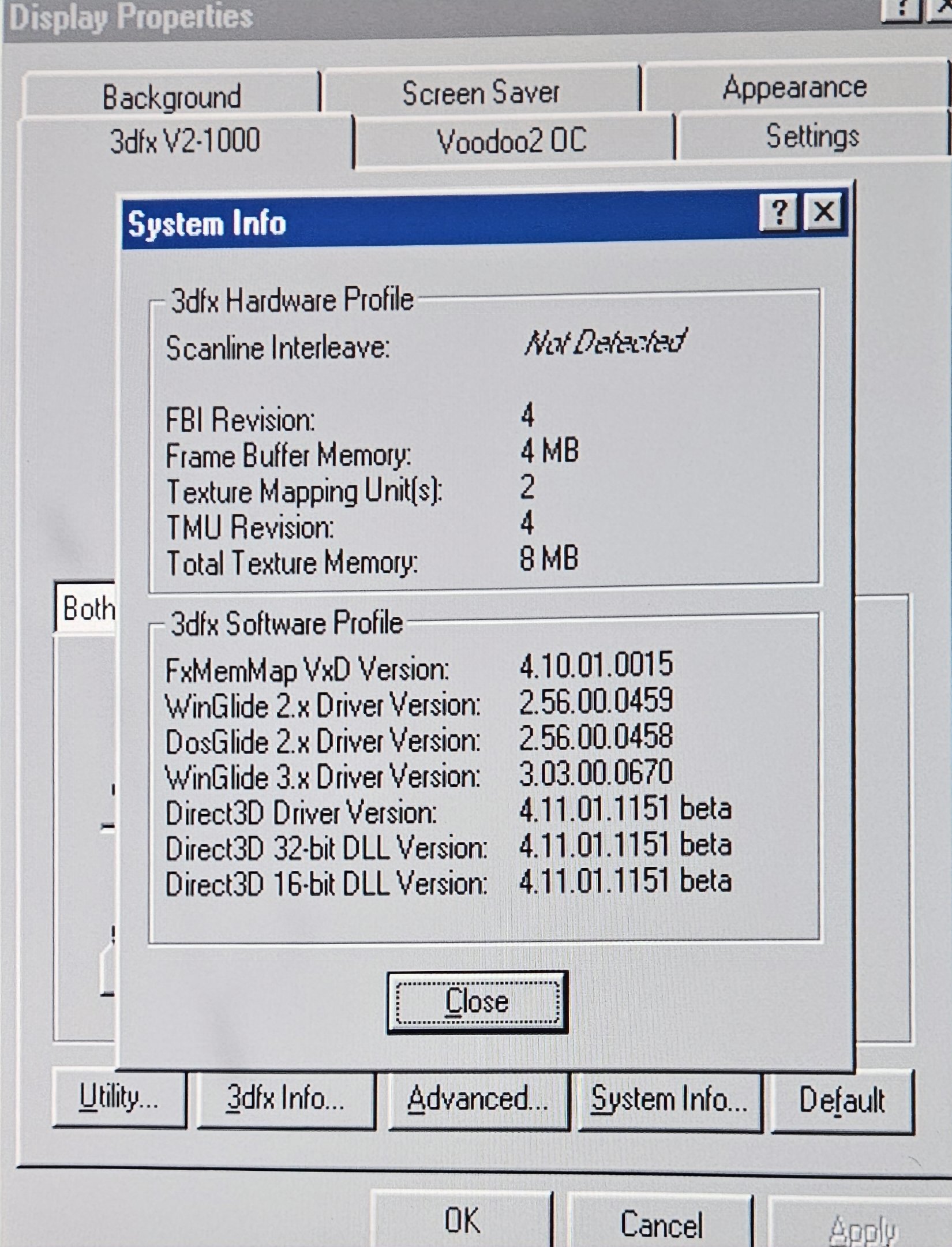Image resolution: width=952 pixels, height=1247 pixels.
Task: Click the Utility... button
Action: [119, 1098]
